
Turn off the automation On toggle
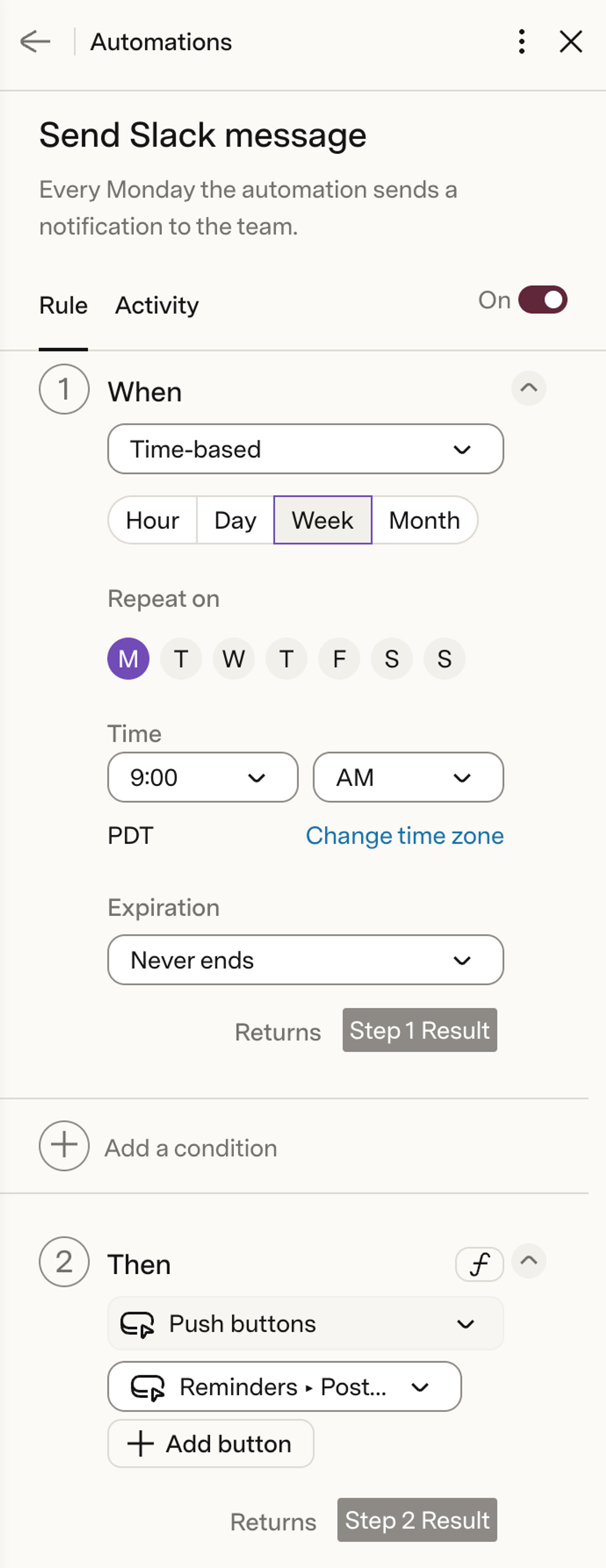click(542, 300)
